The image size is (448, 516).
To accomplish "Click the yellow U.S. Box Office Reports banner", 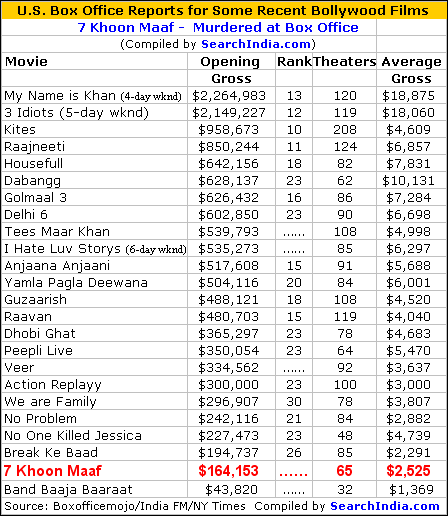I will pos(223,10).
